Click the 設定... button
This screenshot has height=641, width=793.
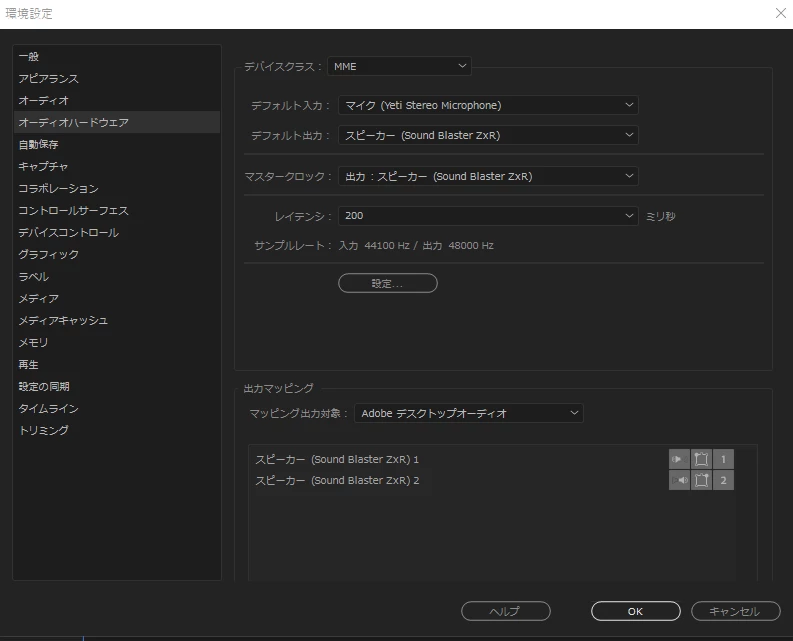[388, 283]
